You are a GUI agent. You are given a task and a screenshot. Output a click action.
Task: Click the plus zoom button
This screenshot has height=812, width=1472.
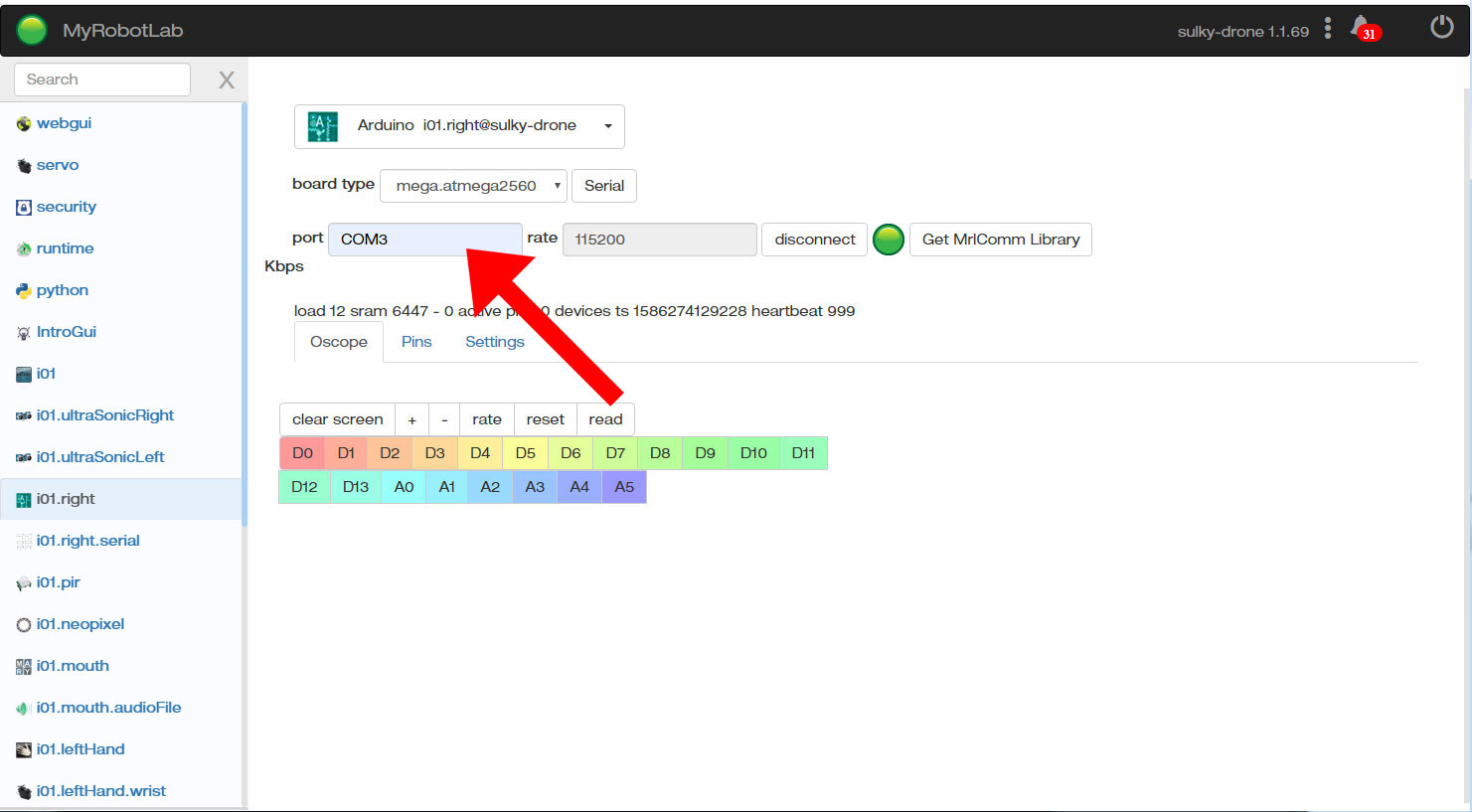tap(412, 419)
